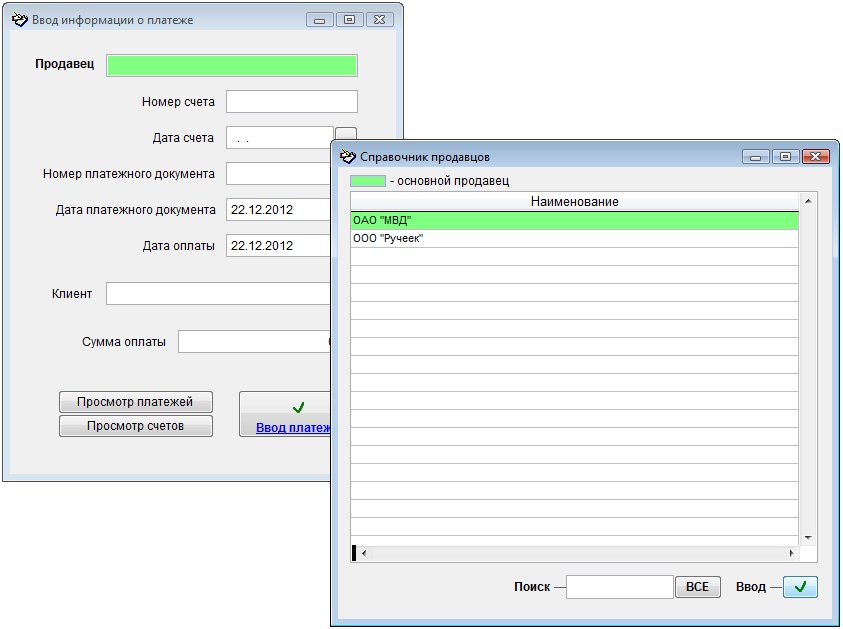Minimize the Справочник продавцов window
843x629 pixels.
coord(755,157)
